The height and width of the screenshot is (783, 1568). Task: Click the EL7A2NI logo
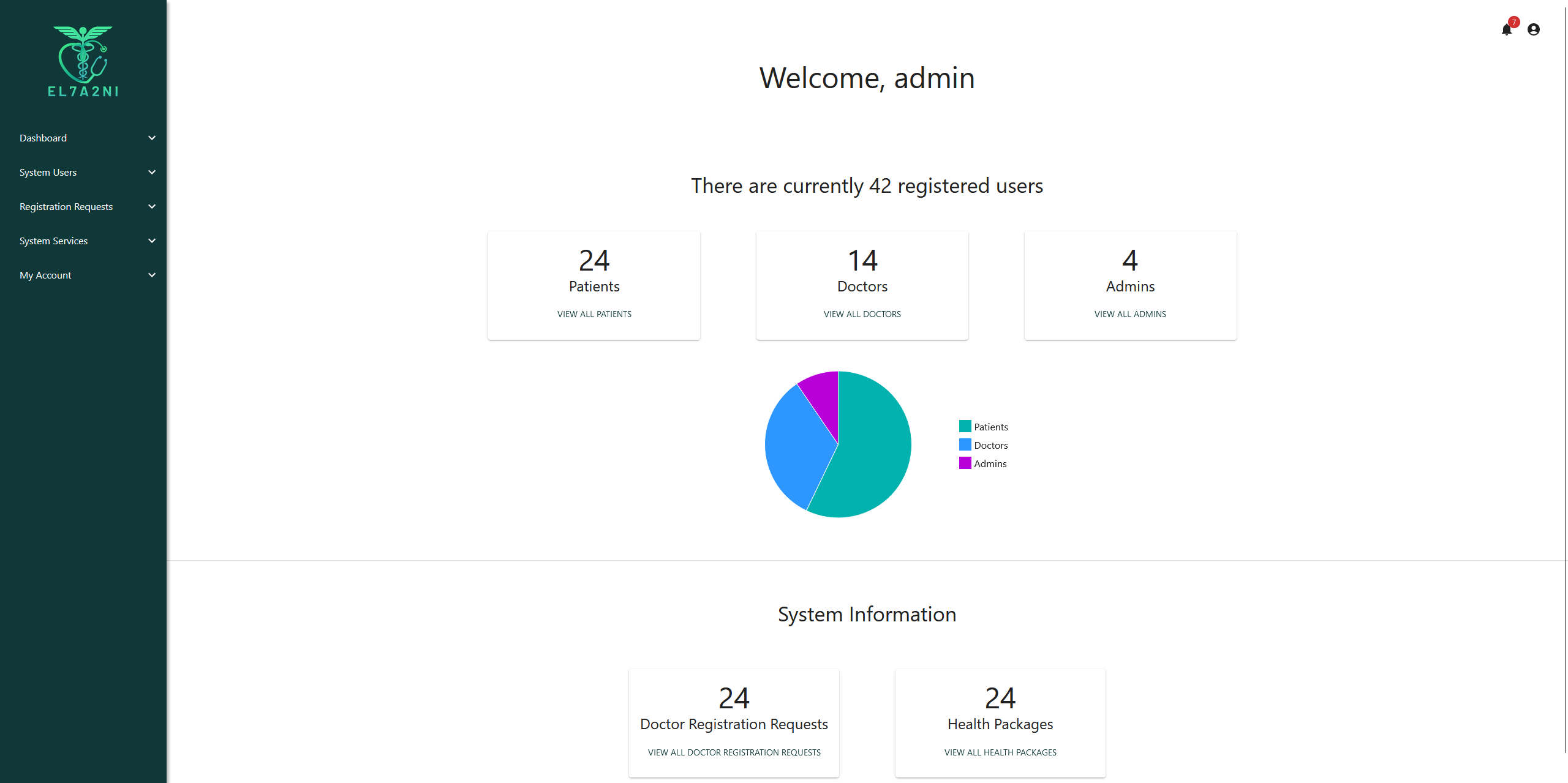click(83, 61)
